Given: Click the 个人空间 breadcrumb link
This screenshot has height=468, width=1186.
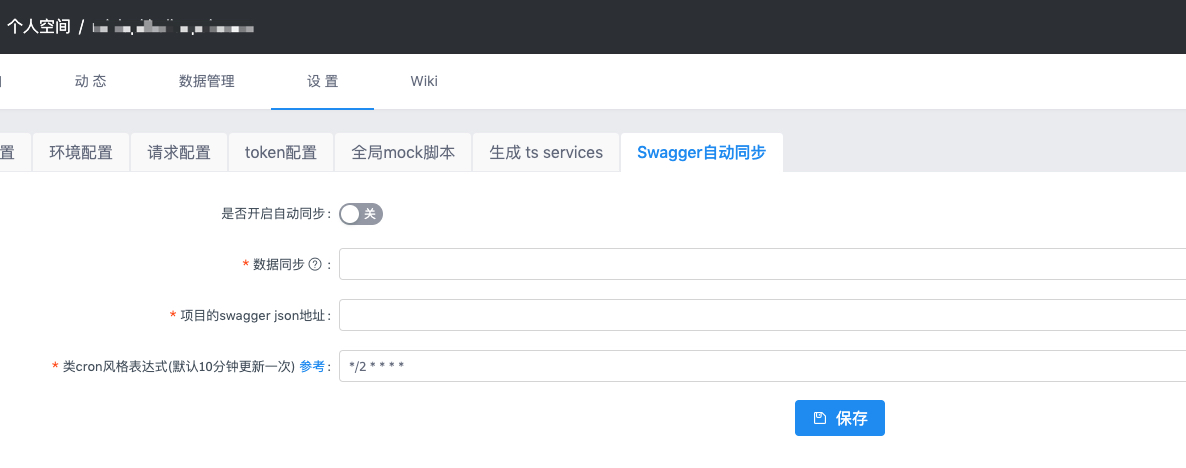Looking at the screenshot, I should click(x=38, y=27).
